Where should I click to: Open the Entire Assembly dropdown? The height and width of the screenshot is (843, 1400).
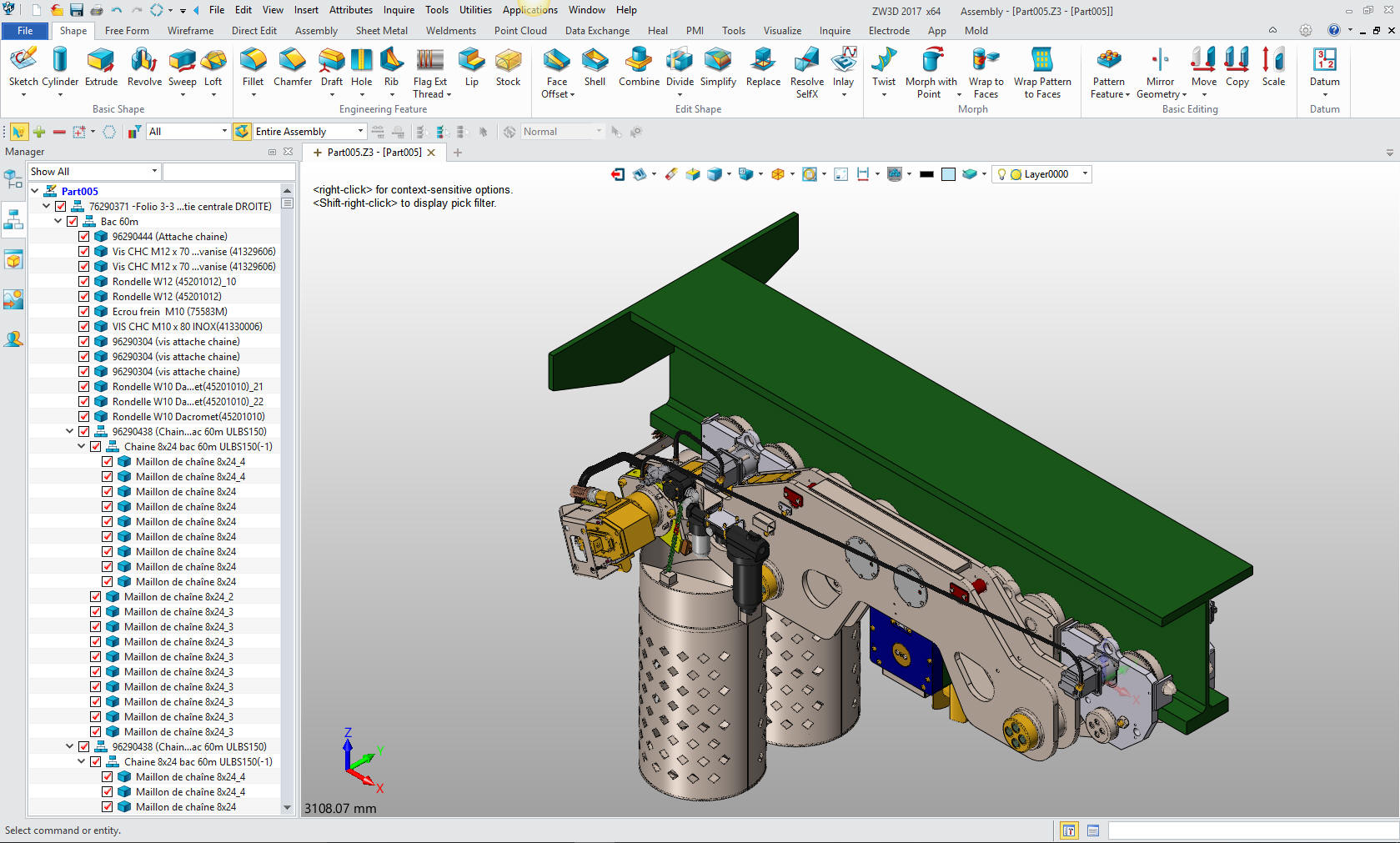pyautogui.click(x=360, y=132)
